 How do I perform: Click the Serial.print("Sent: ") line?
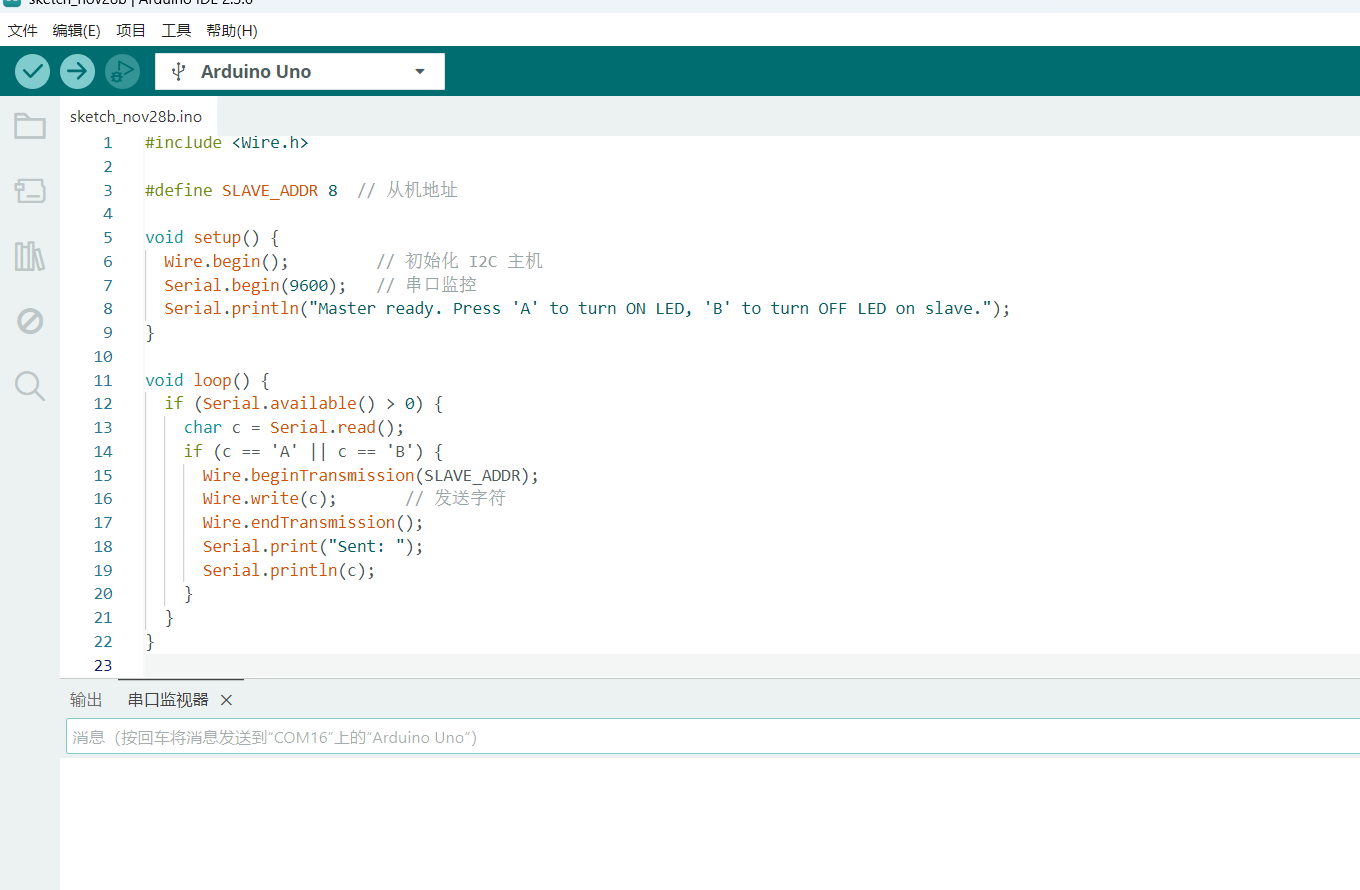pos(313,547)
